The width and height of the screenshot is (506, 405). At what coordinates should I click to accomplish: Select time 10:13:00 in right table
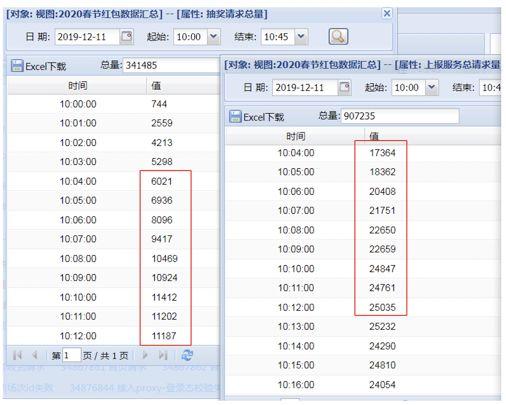296,326
